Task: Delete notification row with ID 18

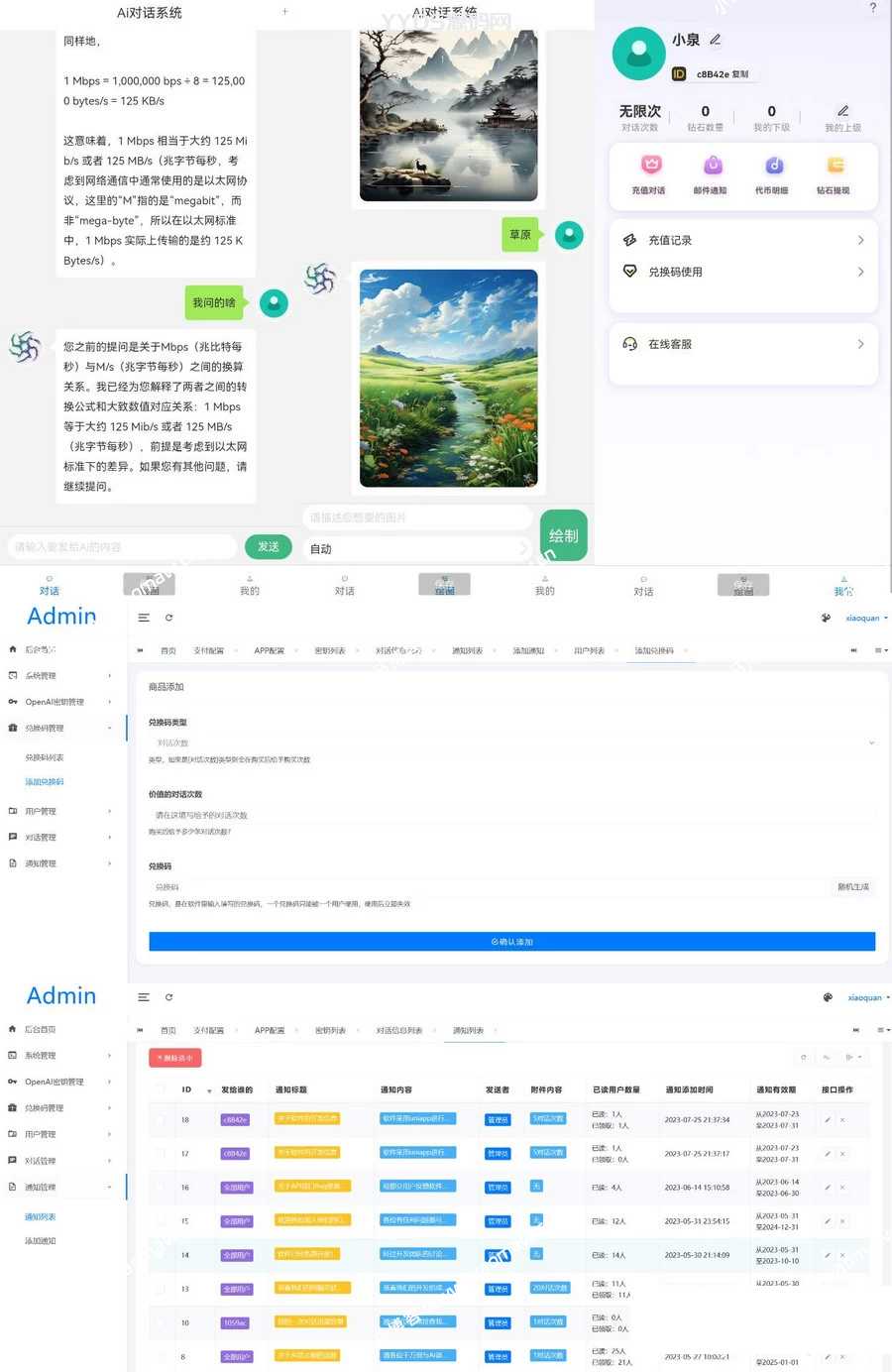Action: 842,1120
